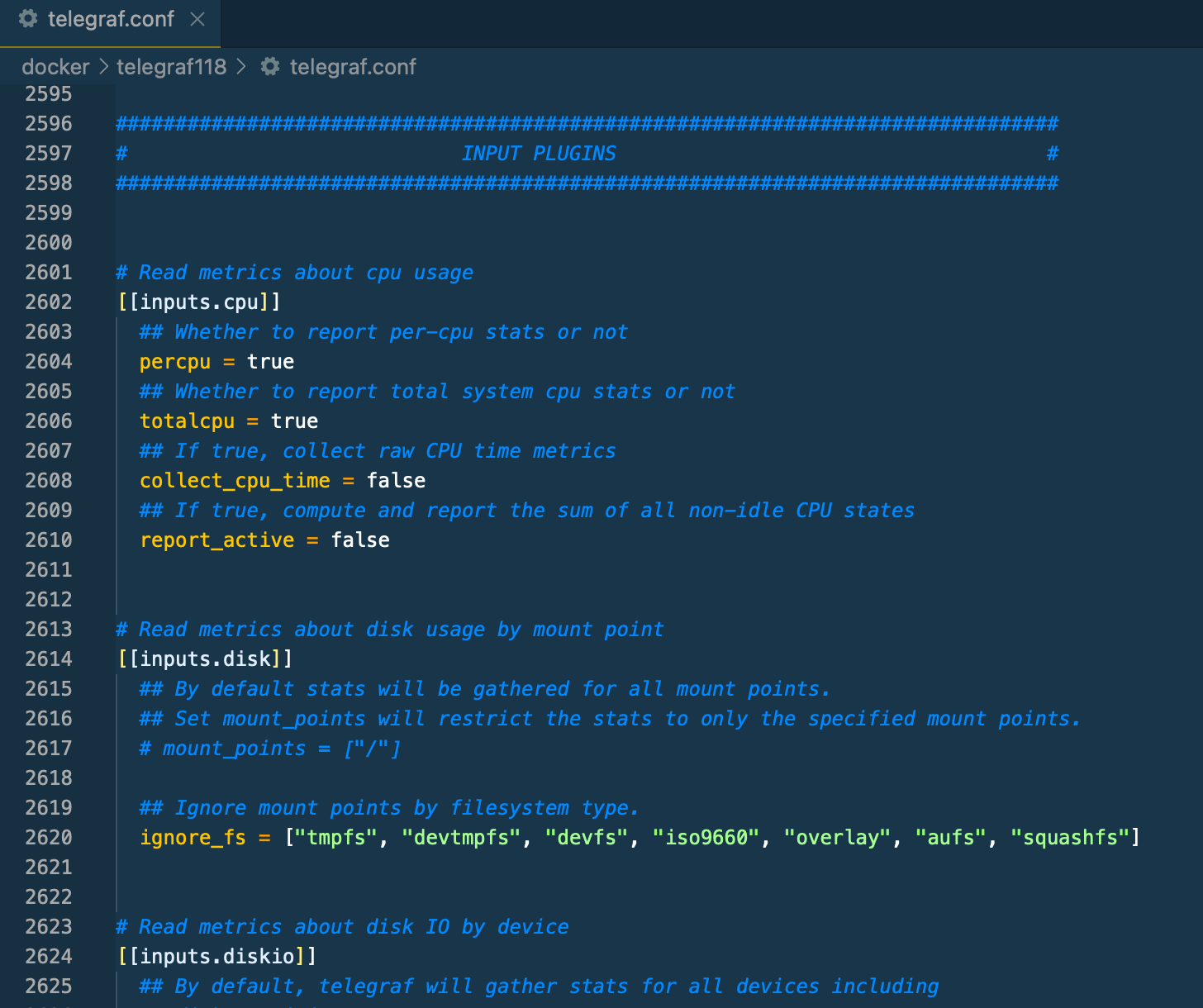Click the false value of collect_cpu_time
This screenshot has height=1008, width=1203.
[397, 481]
